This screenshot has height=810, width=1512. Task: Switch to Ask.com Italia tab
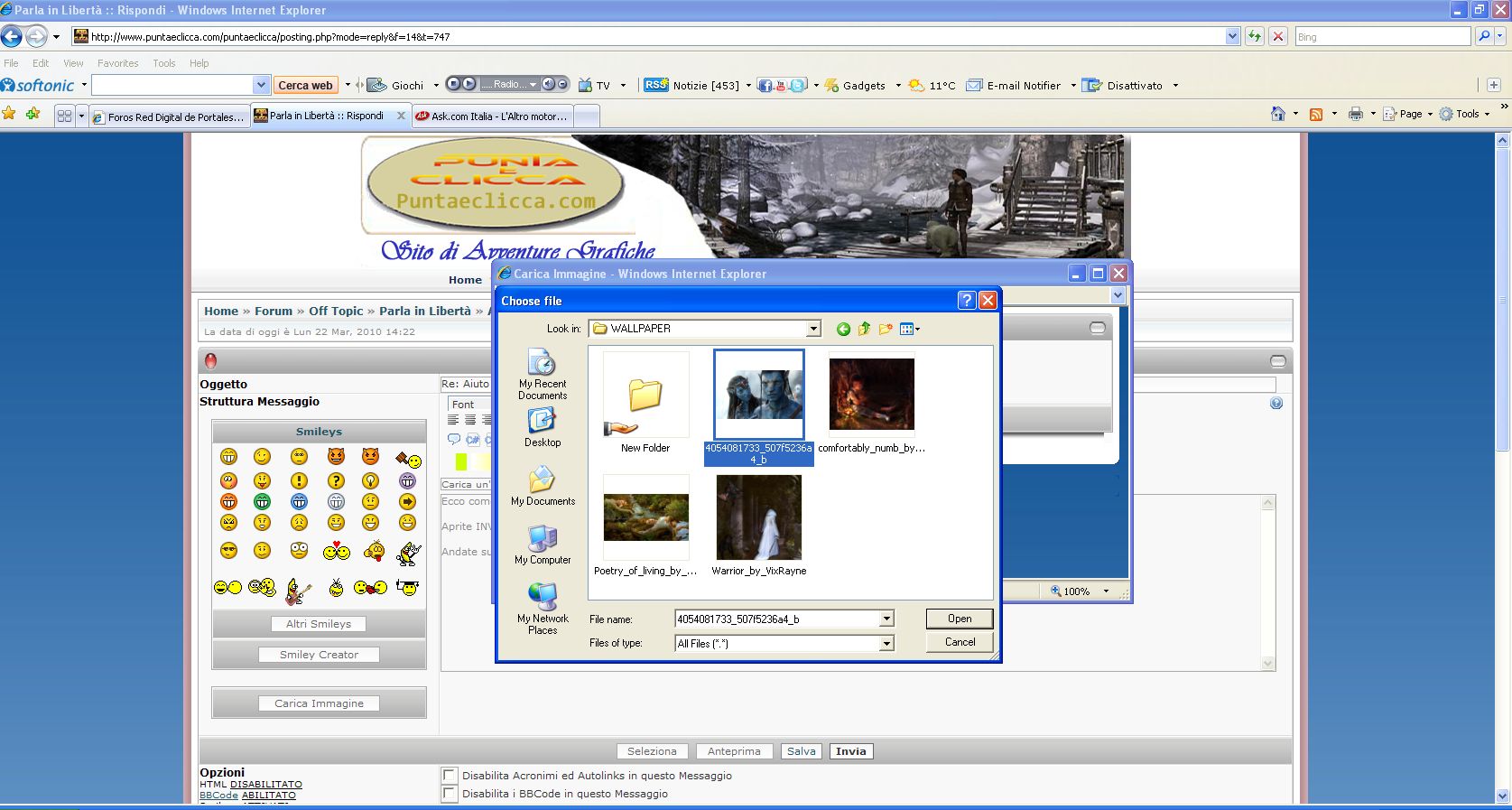pyautogui.click(x=492, y=116)
